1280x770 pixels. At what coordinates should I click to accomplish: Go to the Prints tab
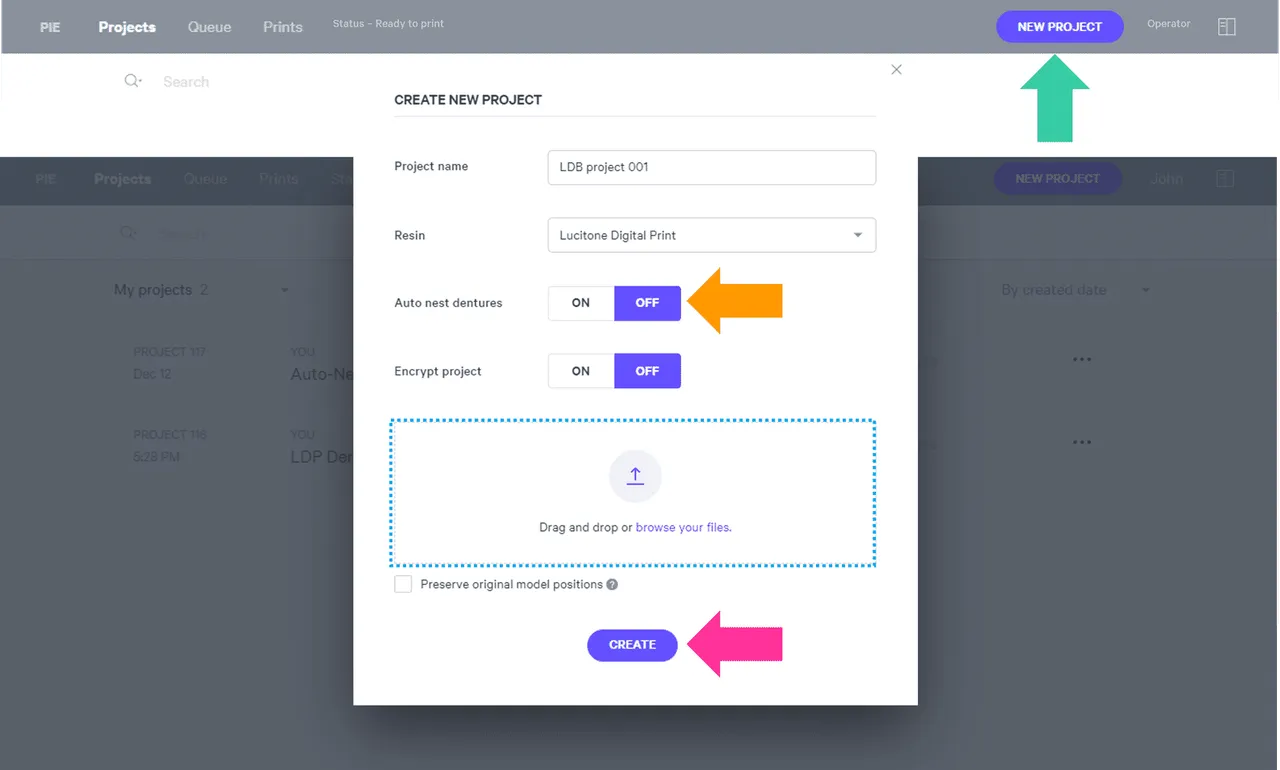click(282, 27)
